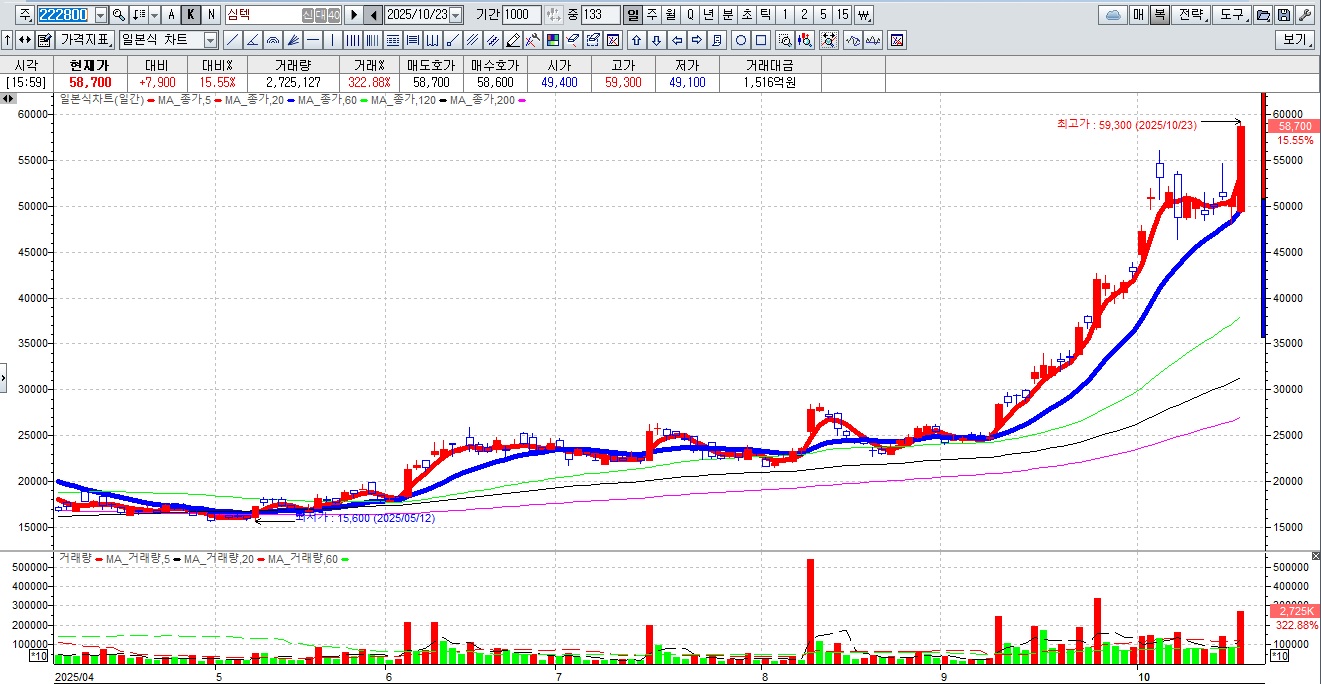Open the 일본식 차트 chart type dropdown
This screenshot has height=684, width=1321.
(210, 40)
